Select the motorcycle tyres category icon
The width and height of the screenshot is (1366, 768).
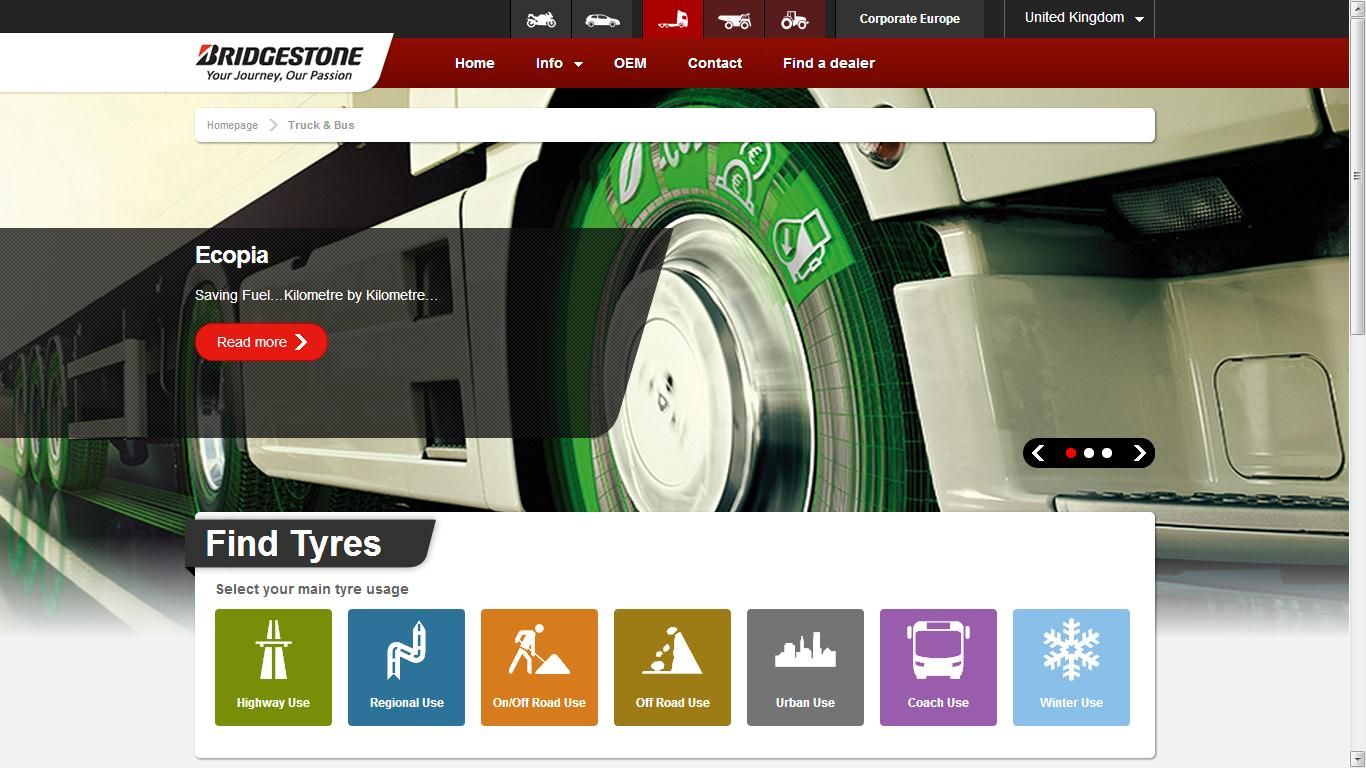[x=540, y=18]
